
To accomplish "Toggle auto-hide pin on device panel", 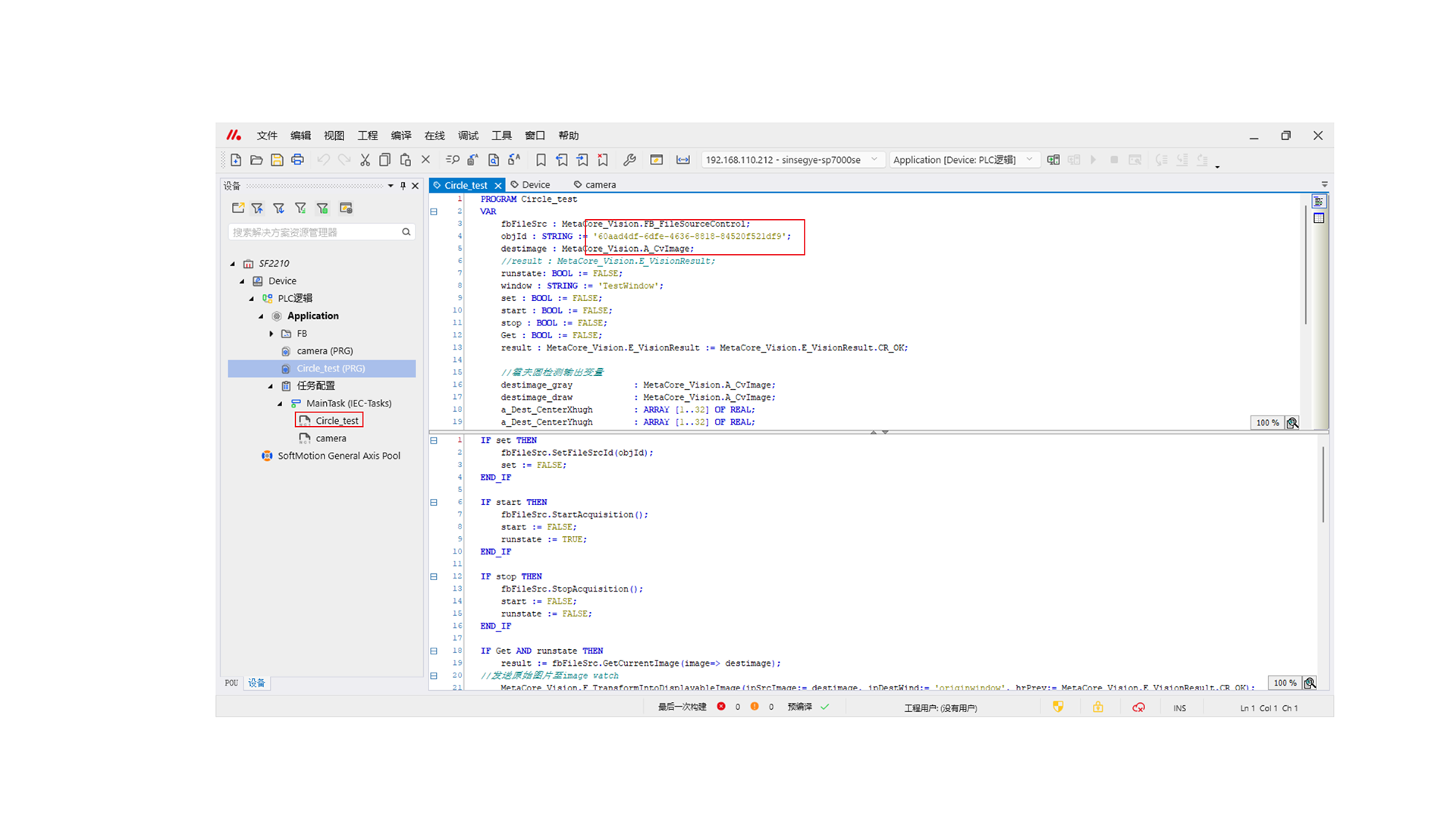I will tap(403, 186).
